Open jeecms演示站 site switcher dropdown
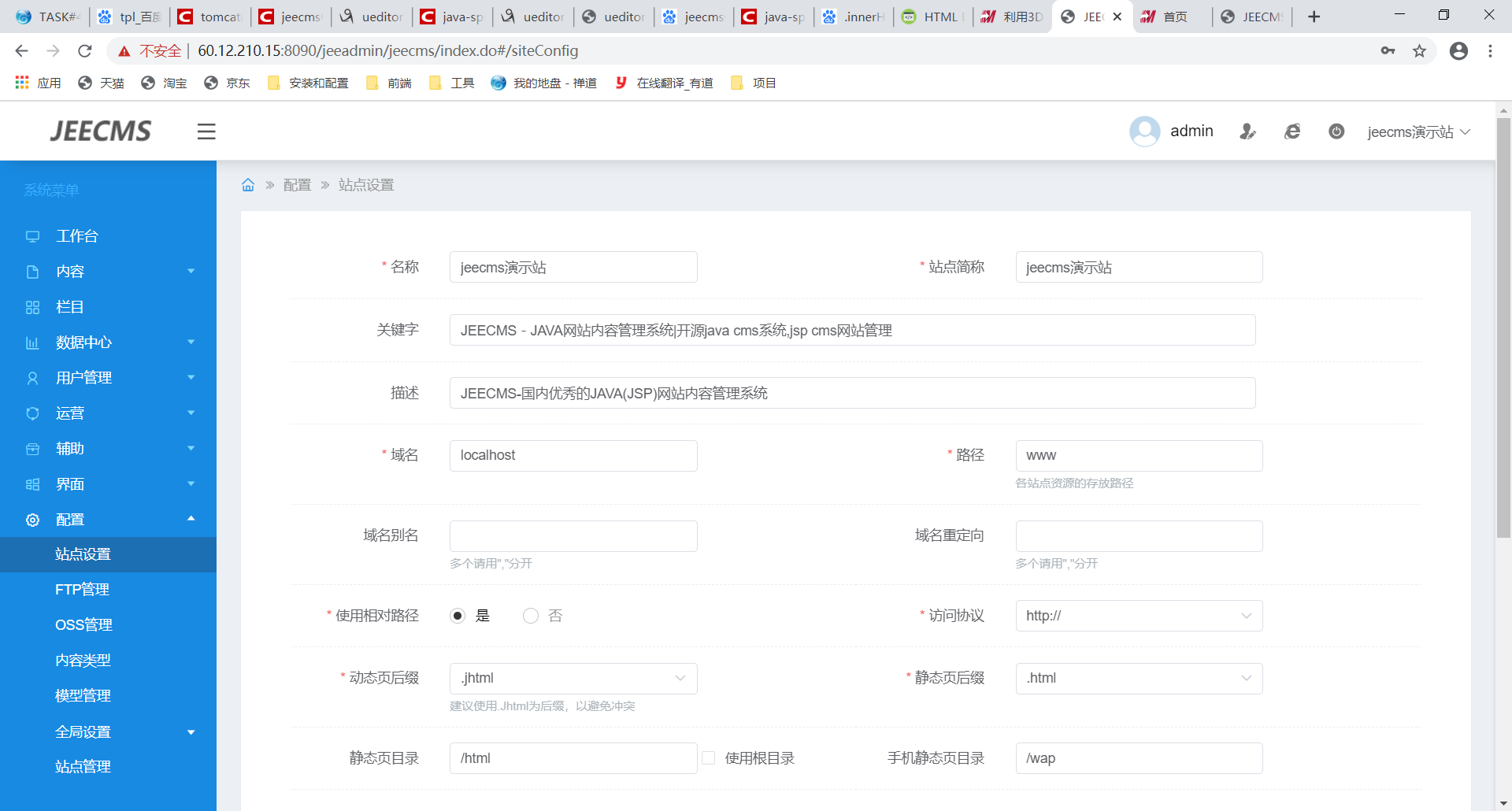 [1418, 131]
